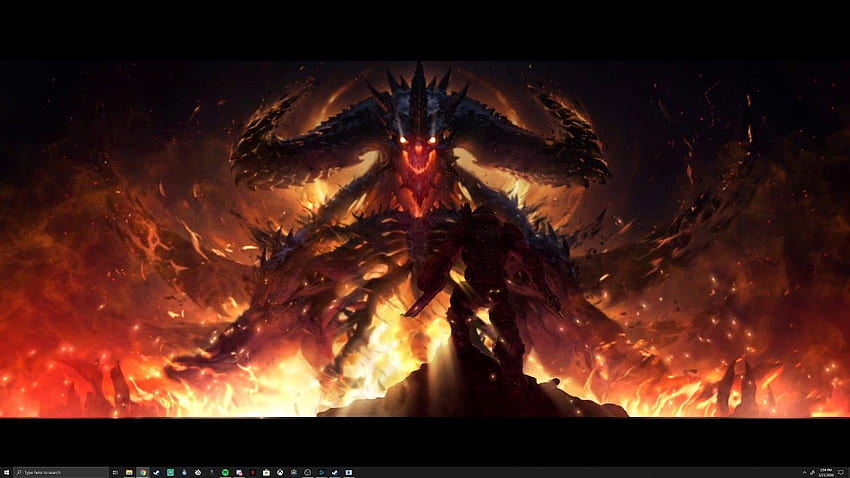Viewport: 850px width, 478px height.
Task: Open the Windows Start menu
Action: tap(6, 473)
